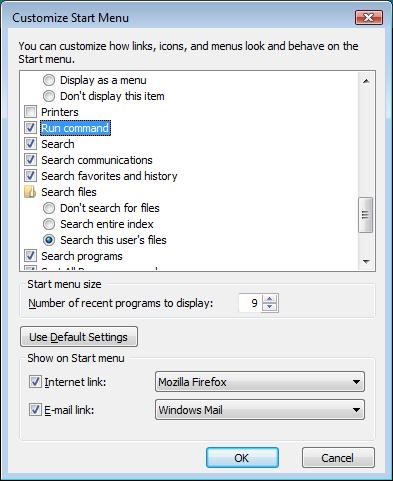This screenshot has width=393, height=481.
Task: Disable the Search programs checkbox
Action: coord(30,256)
